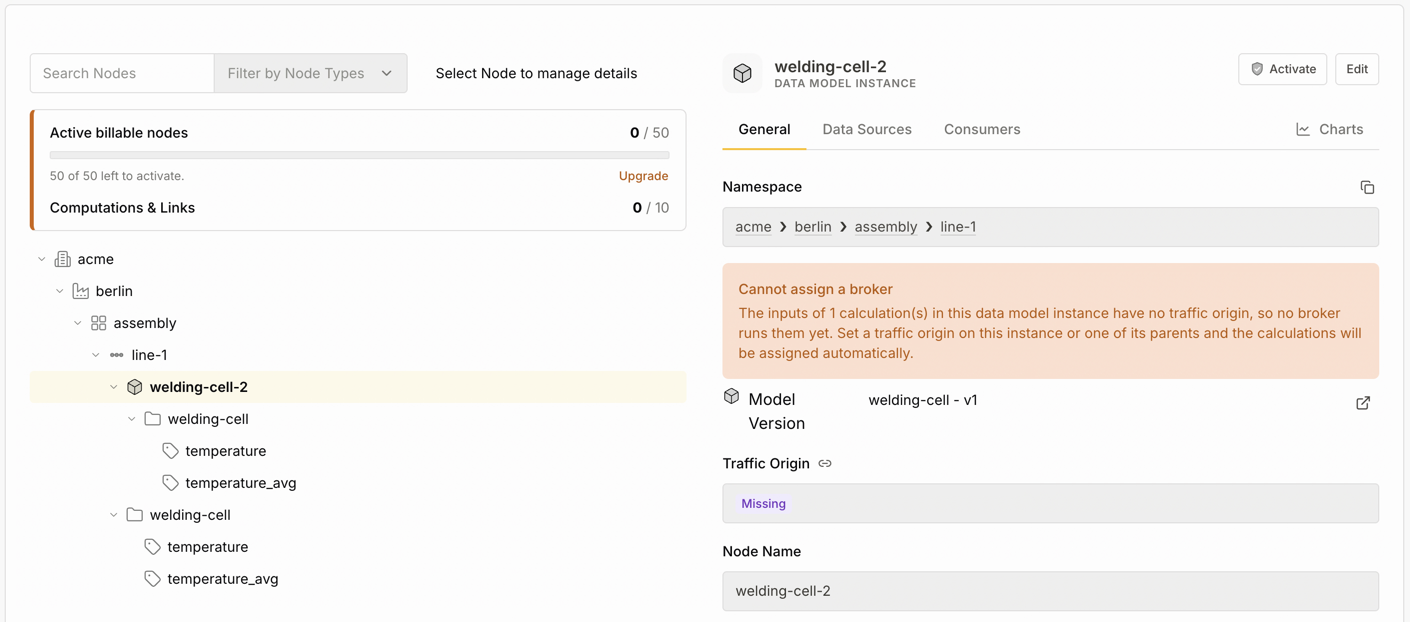Viewport: 1410px width, 622px height.
Task: Click the 'welding-cell - v1' model version text
Action: 923,400
